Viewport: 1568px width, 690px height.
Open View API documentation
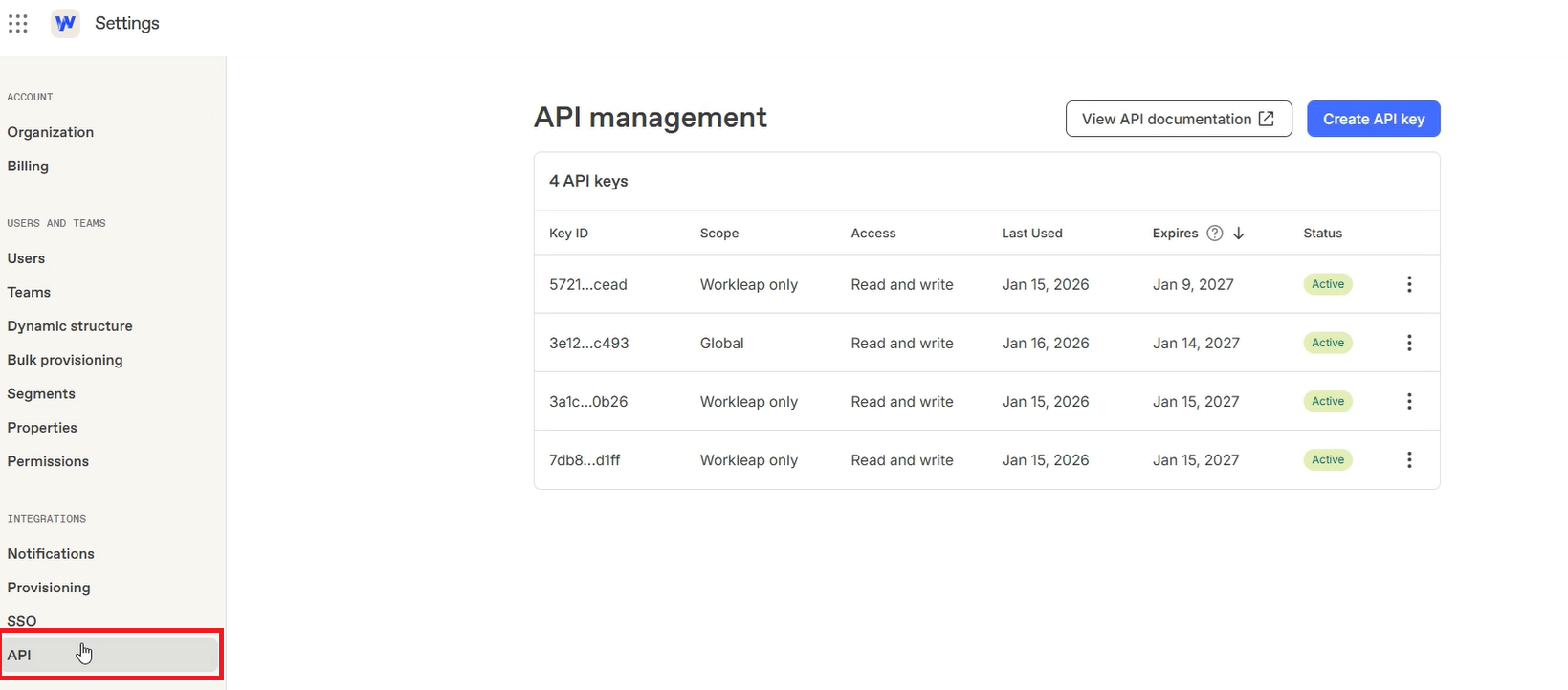point(1179,119)
